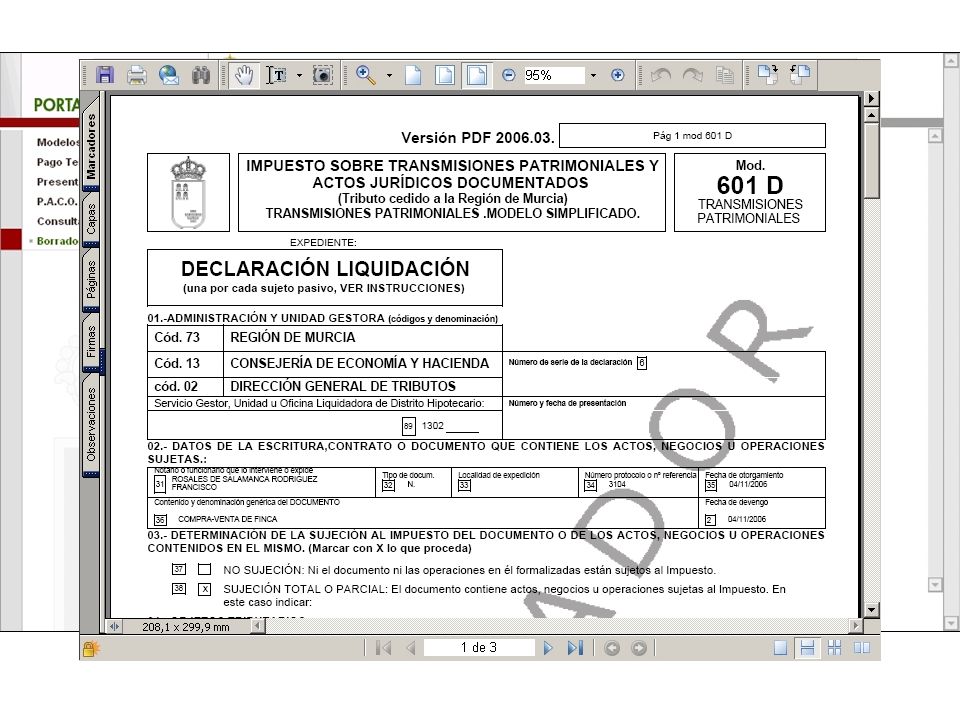Click the Consulta link in portal sidebar
The image size is (960, 720).
click(58, 220)
